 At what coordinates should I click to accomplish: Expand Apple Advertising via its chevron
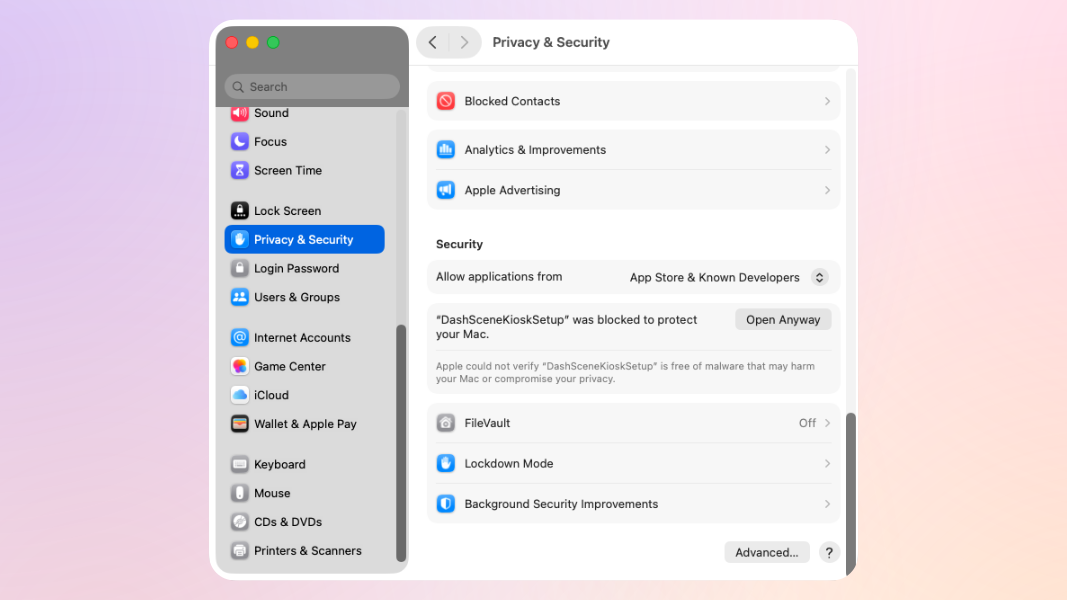(827, 190)
